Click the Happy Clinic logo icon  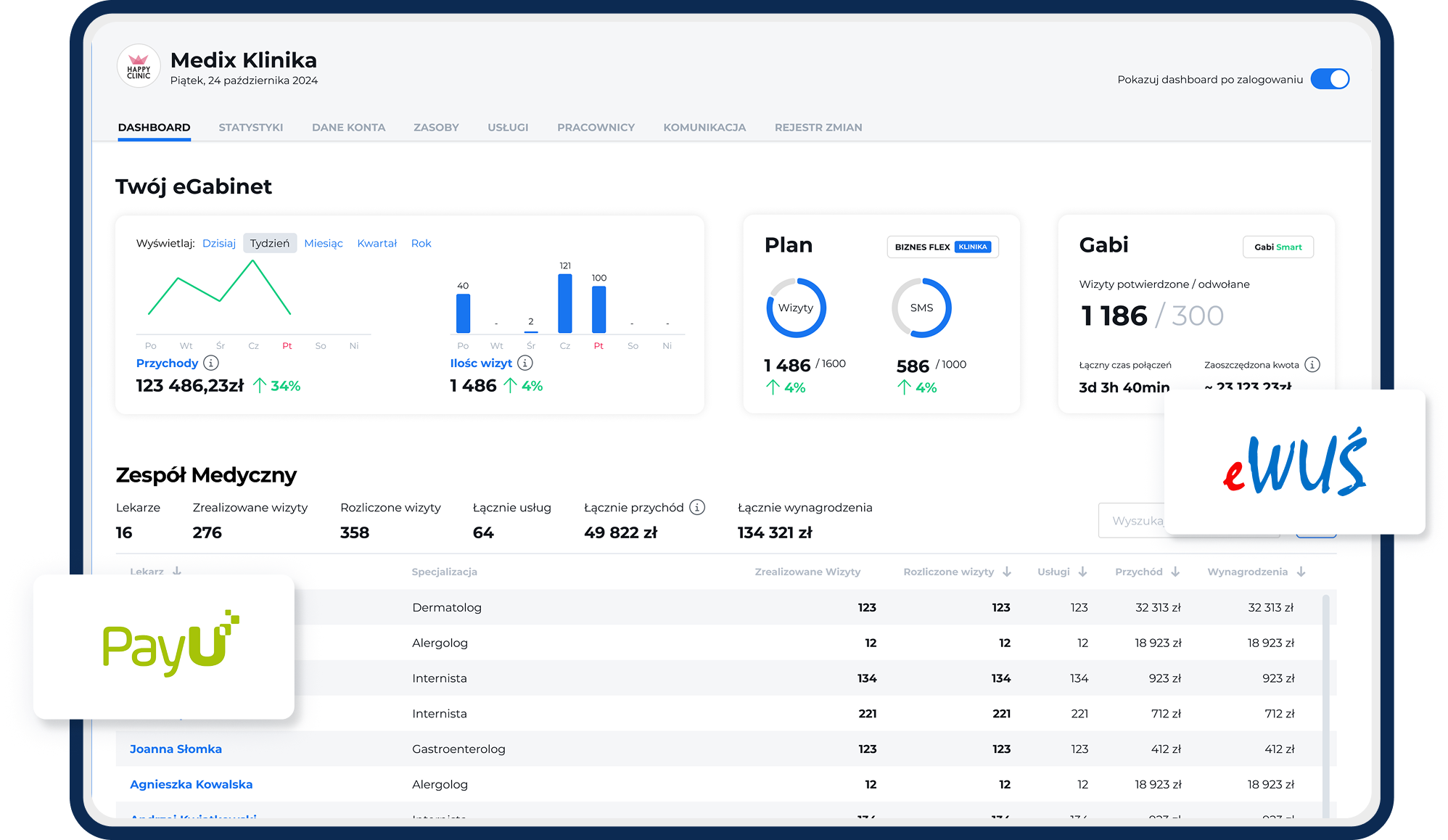click(139, 67)
